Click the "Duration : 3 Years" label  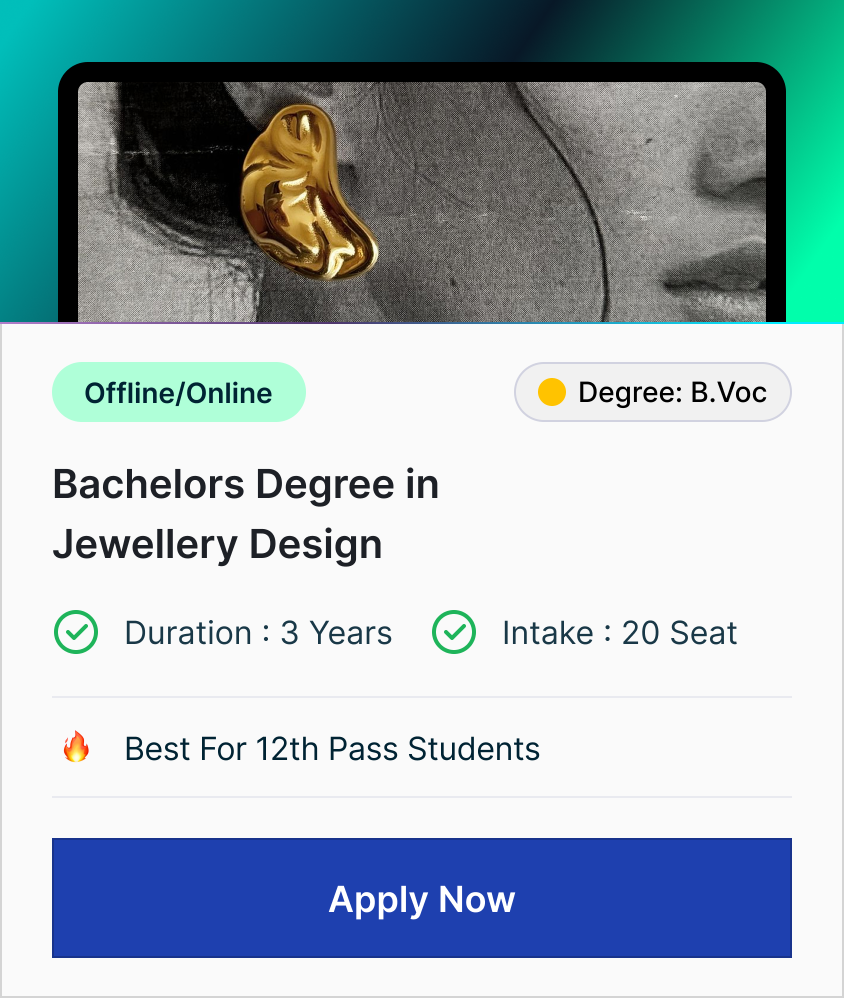(x=258, y=633)
